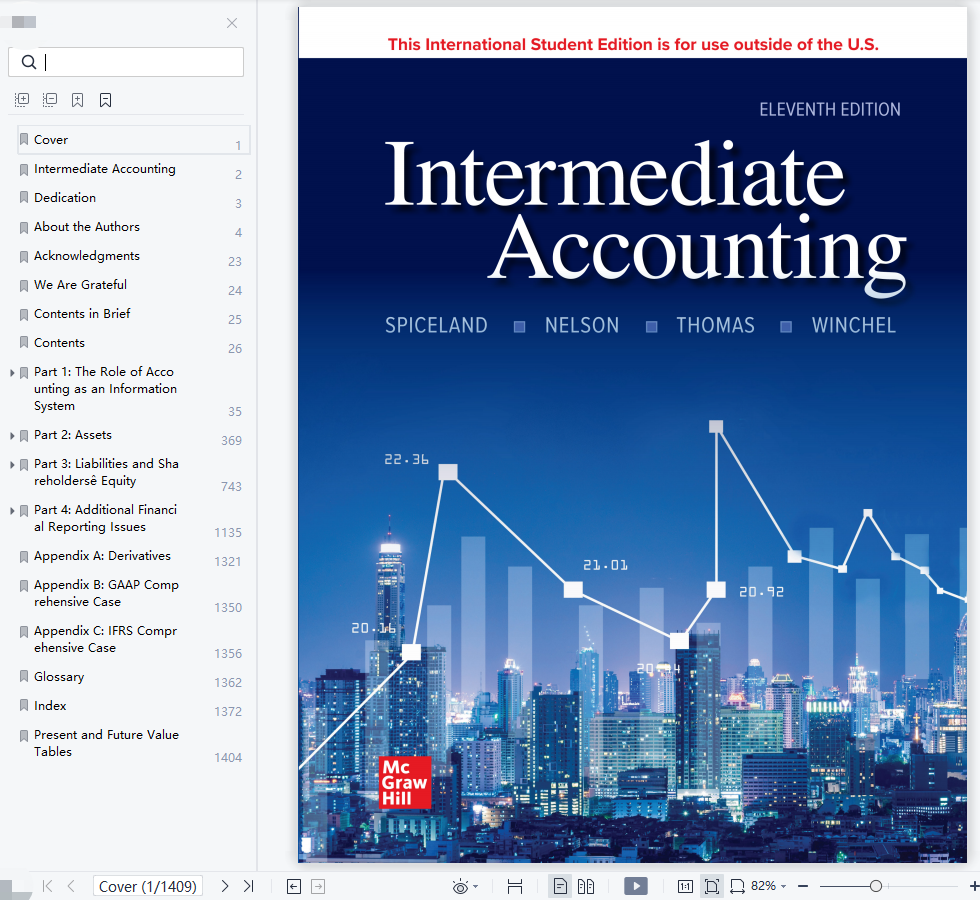Image resolution: width=980 pixels, height=900 pixels.
Task: Toggle the eye protection mode icon
Action: click(x=460, y=886)
